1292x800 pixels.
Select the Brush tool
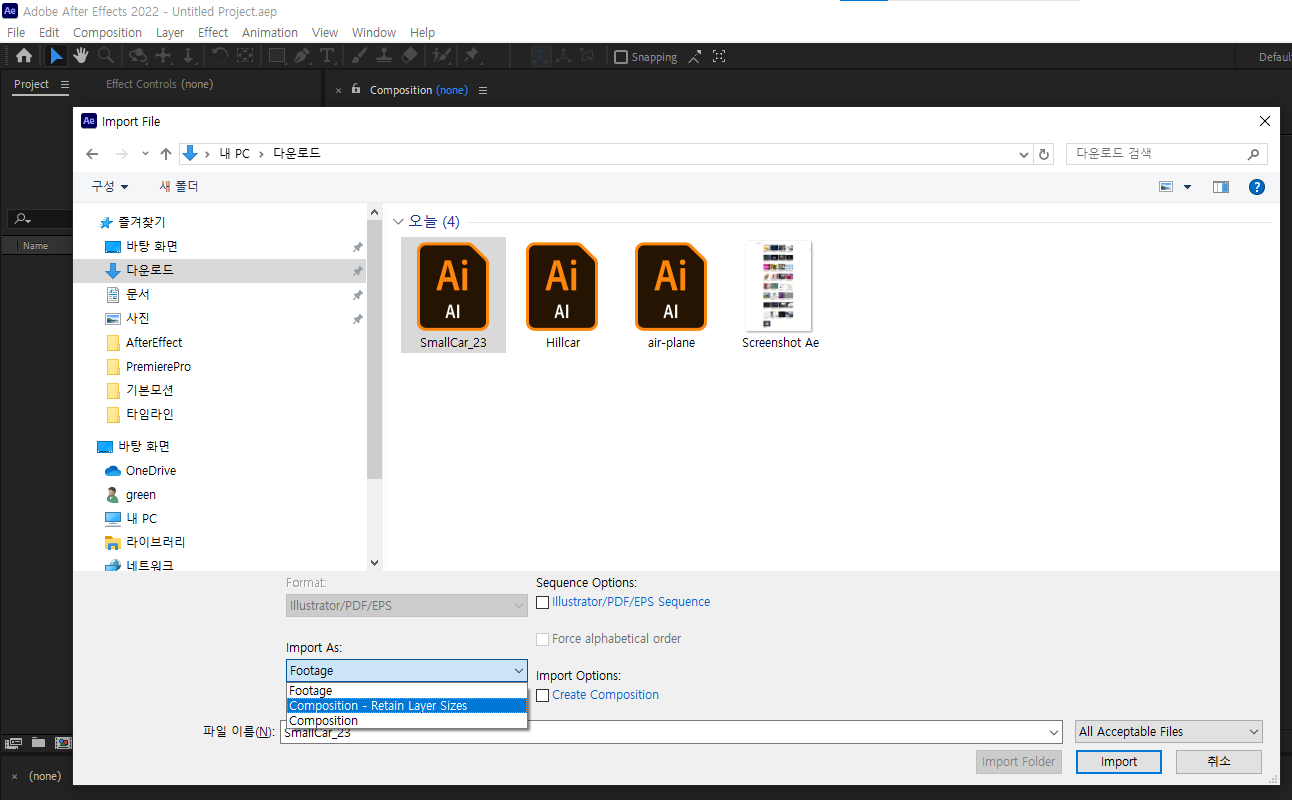(x=360, y=57)
